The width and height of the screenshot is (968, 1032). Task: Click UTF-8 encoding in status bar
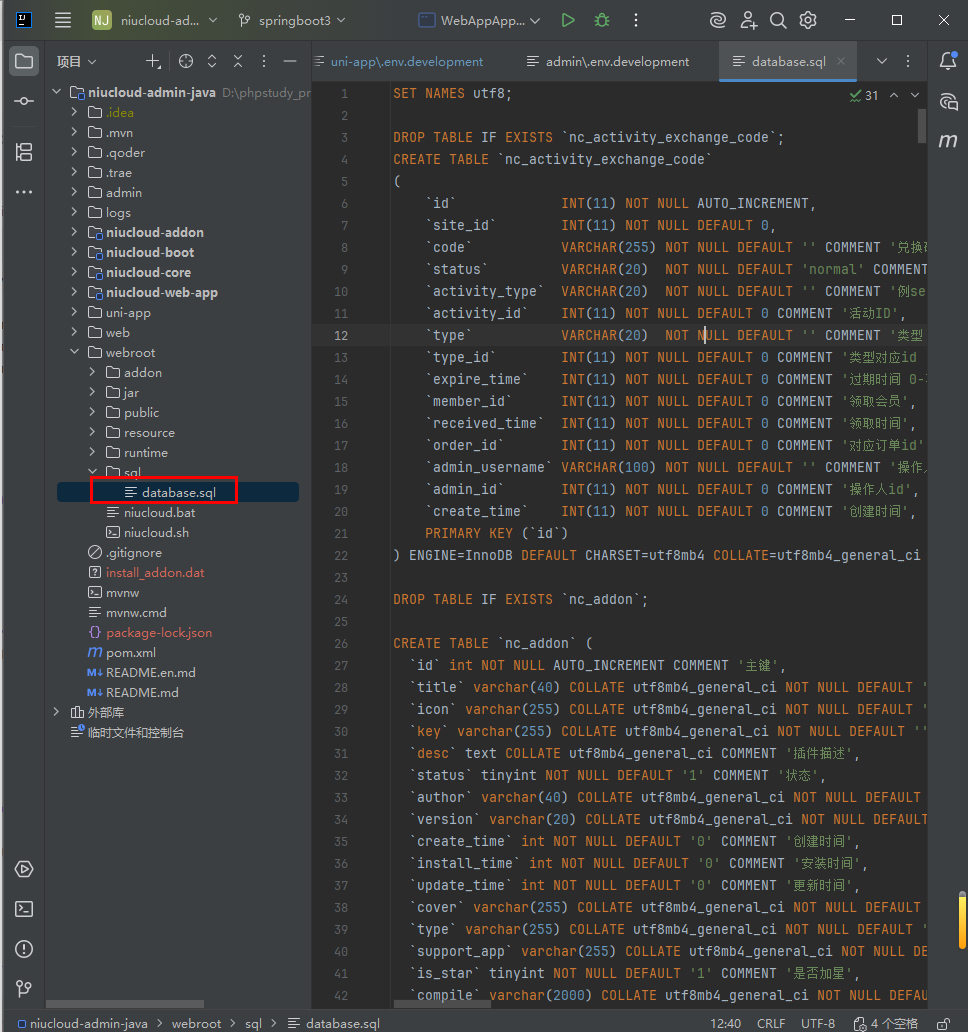pyautogui.click(x=817, y=1023)
